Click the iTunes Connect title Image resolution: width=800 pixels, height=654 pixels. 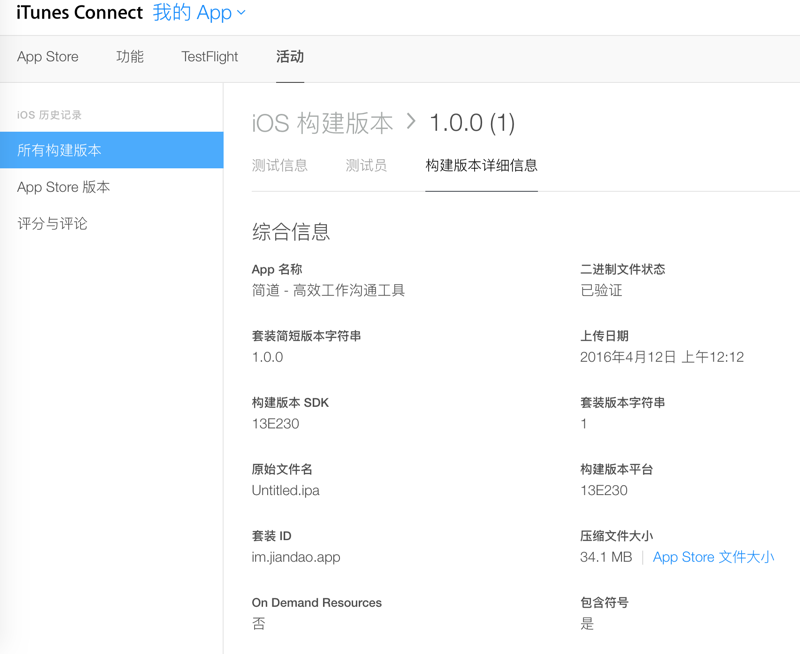tap(80, 12)
